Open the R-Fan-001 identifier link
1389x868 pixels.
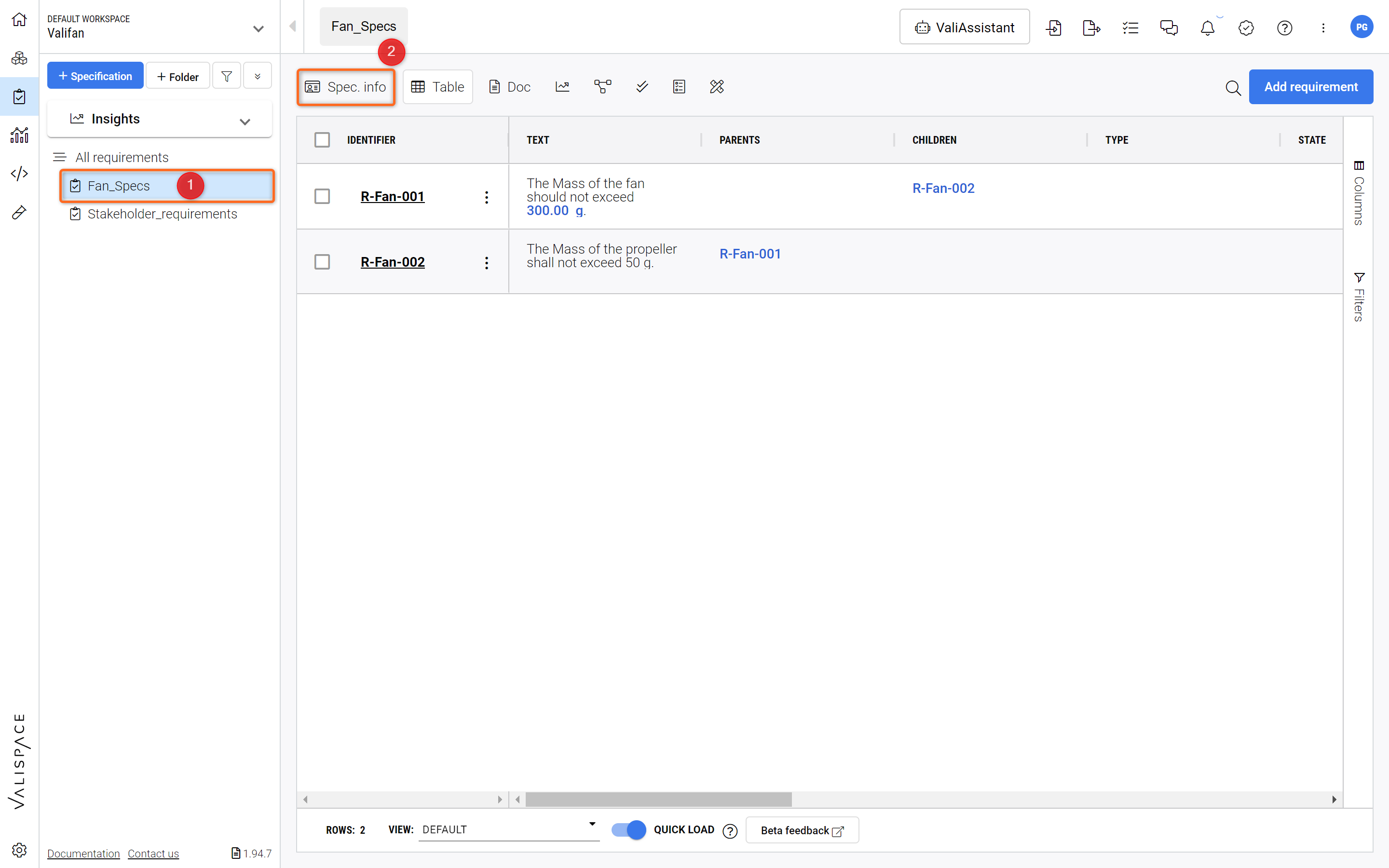pyautogui.click(x=392, y=196)
